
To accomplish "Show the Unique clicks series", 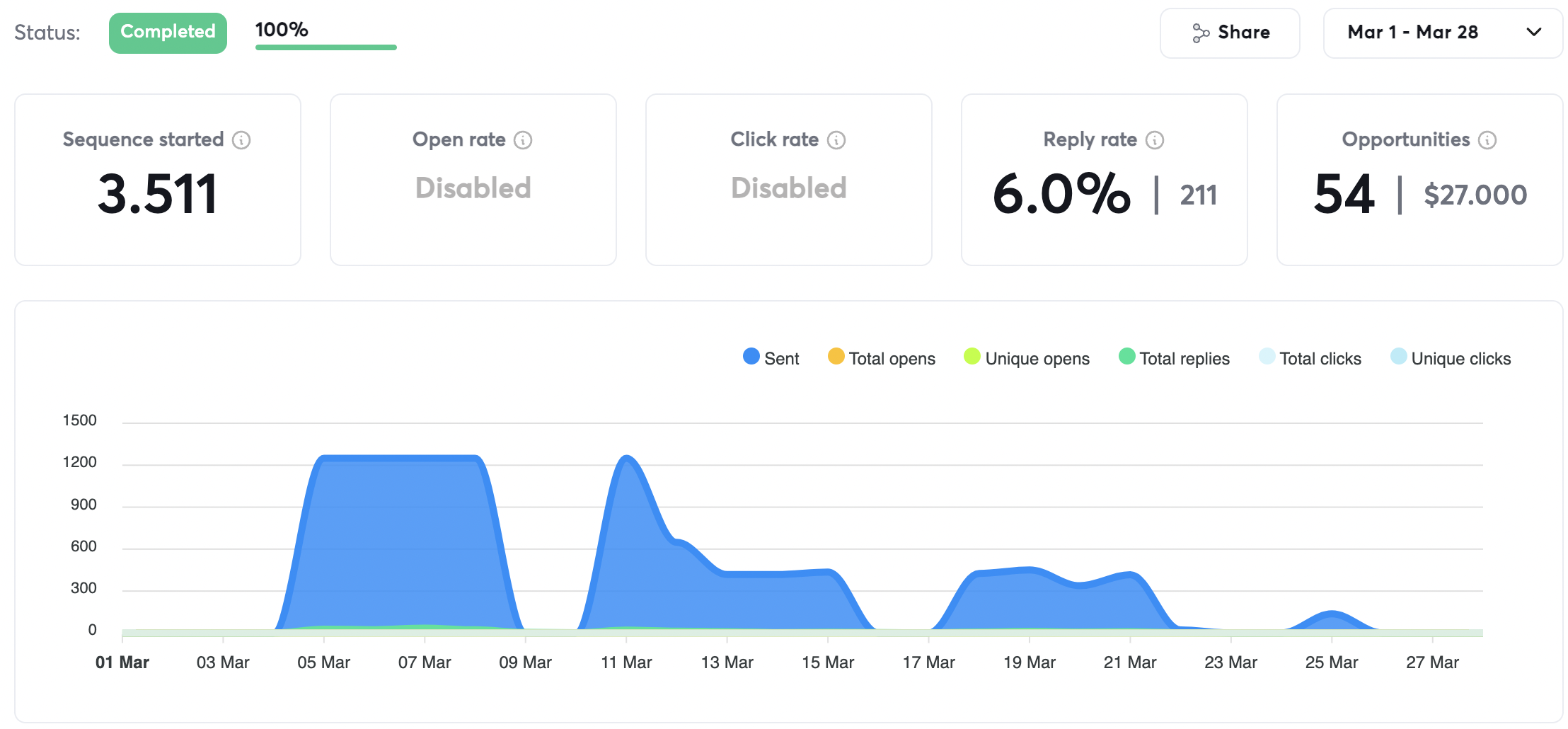I will tap(1451, 358).
